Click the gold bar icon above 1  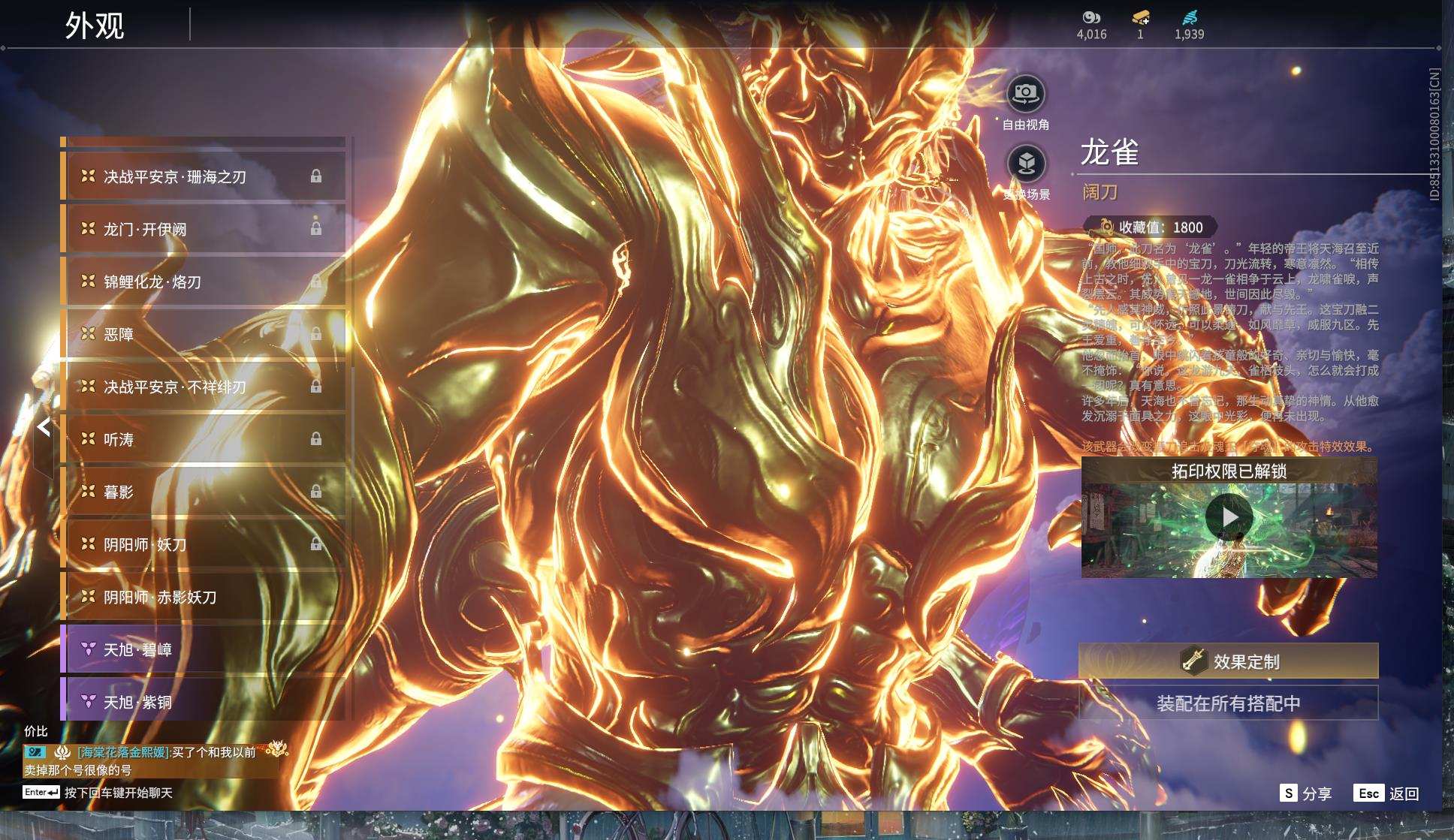click(x=1140, y=17)
